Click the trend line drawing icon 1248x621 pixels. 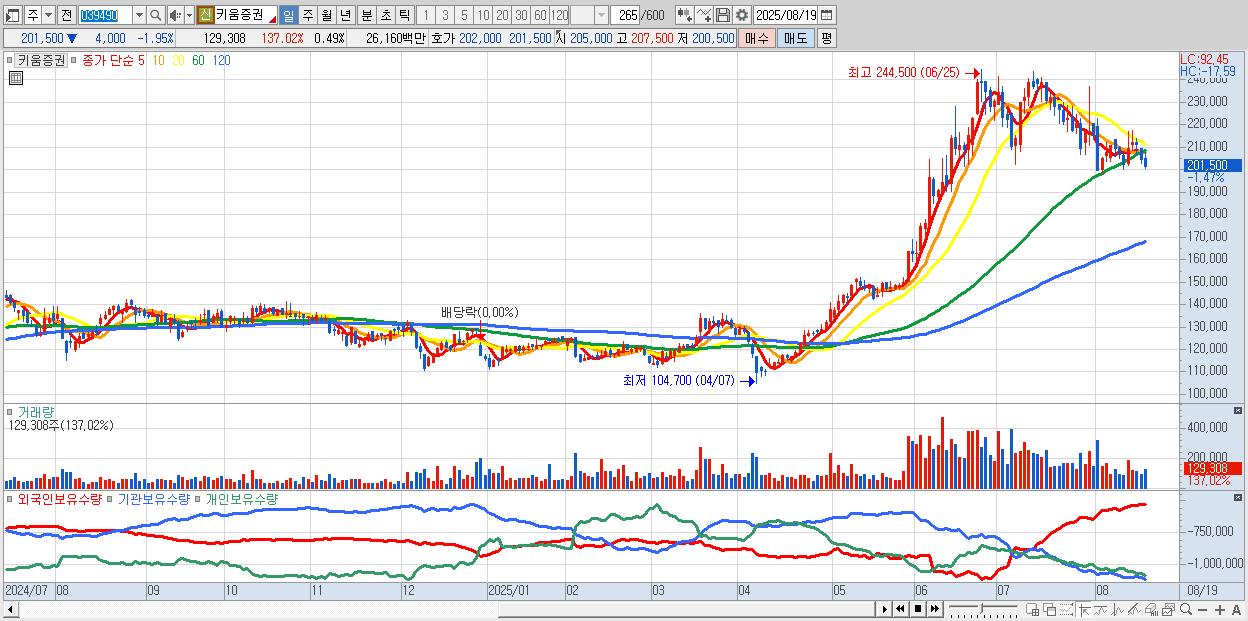point(1101,609)
